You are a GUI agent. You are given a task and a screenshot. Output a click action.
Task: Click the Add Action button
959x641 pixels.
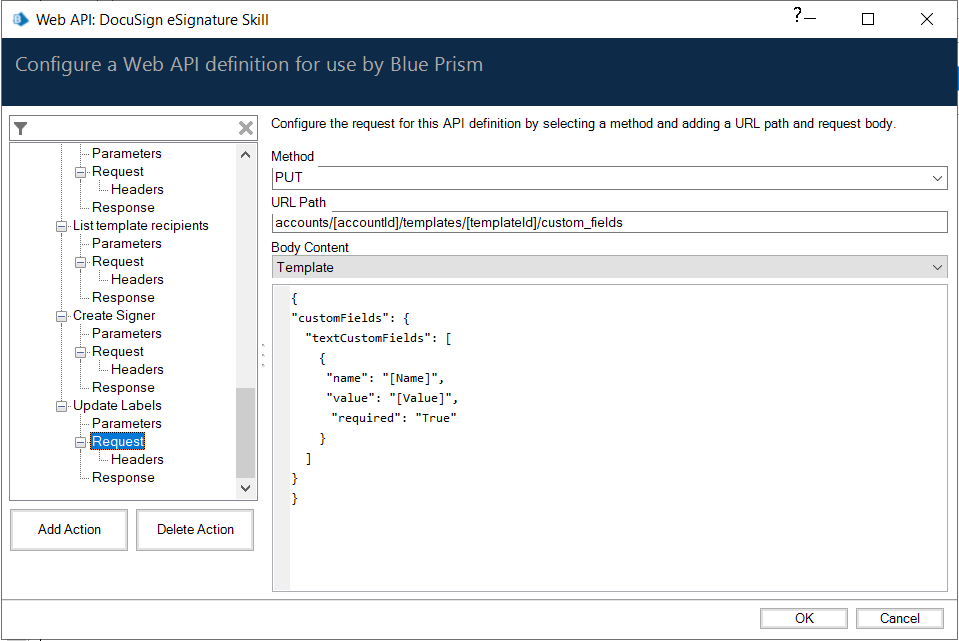[69, 530]
